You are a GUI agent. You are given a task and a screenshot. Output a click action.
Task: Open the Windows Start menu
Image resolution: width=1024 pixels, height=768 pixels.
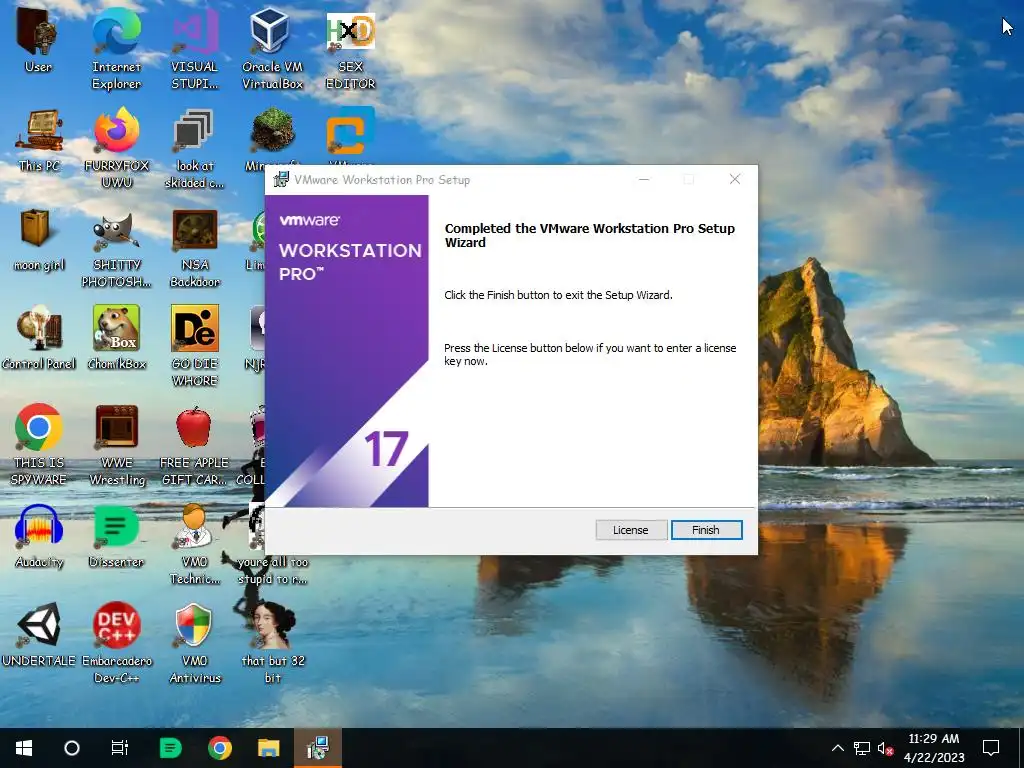(24, 748)
